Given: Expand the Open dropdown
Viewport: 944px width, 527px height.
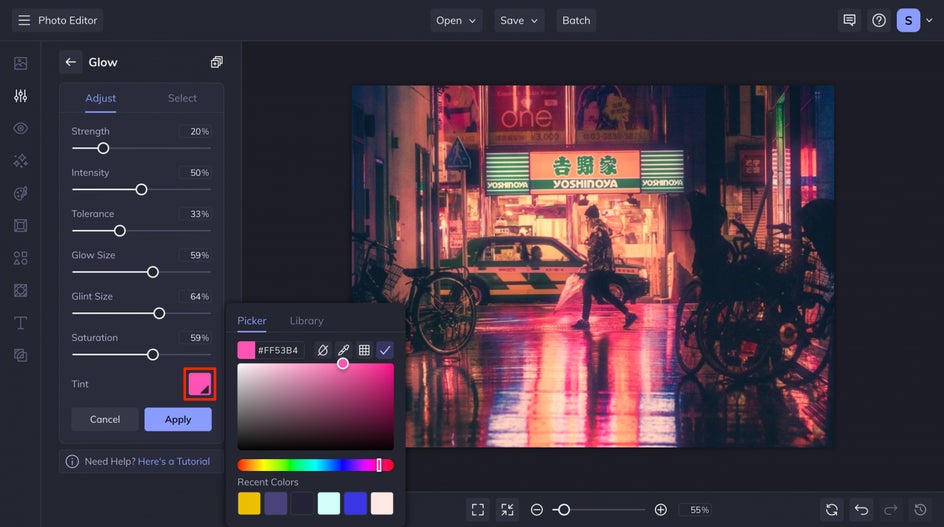Looking at the screenshot, I should click(456, 20).
